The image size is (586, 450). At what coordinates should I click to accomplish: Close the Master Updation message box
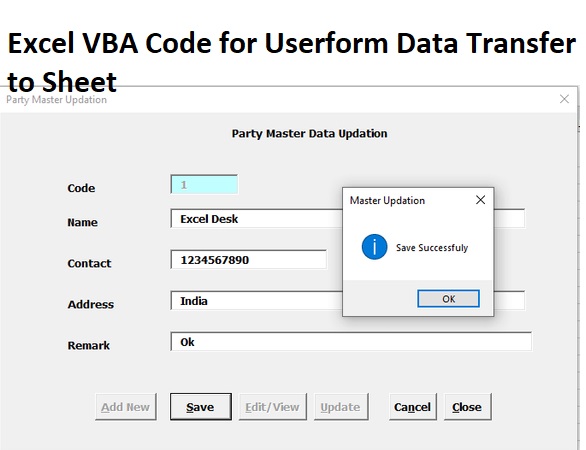pos(481,200)
